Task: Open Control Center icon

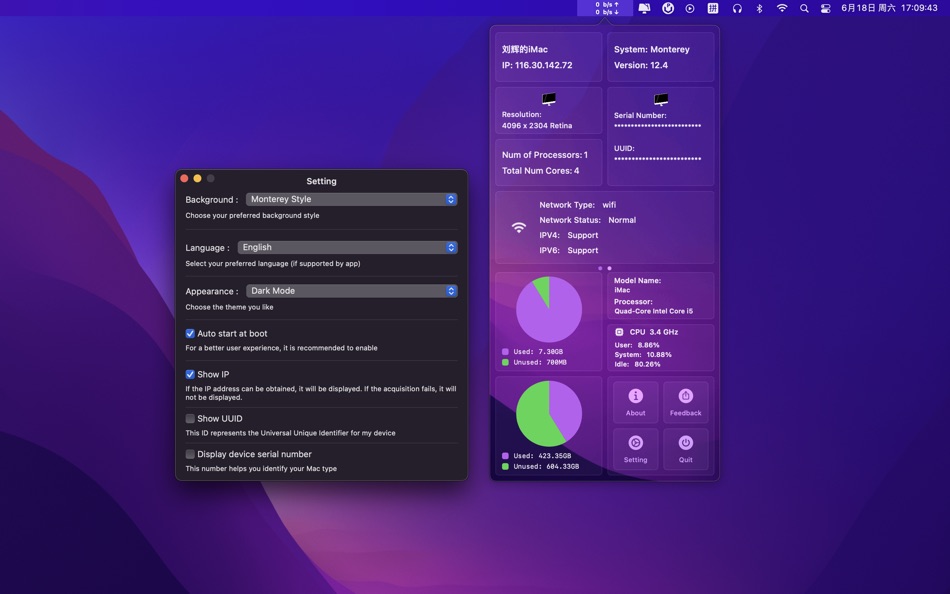Action: [x=825, y=8]
